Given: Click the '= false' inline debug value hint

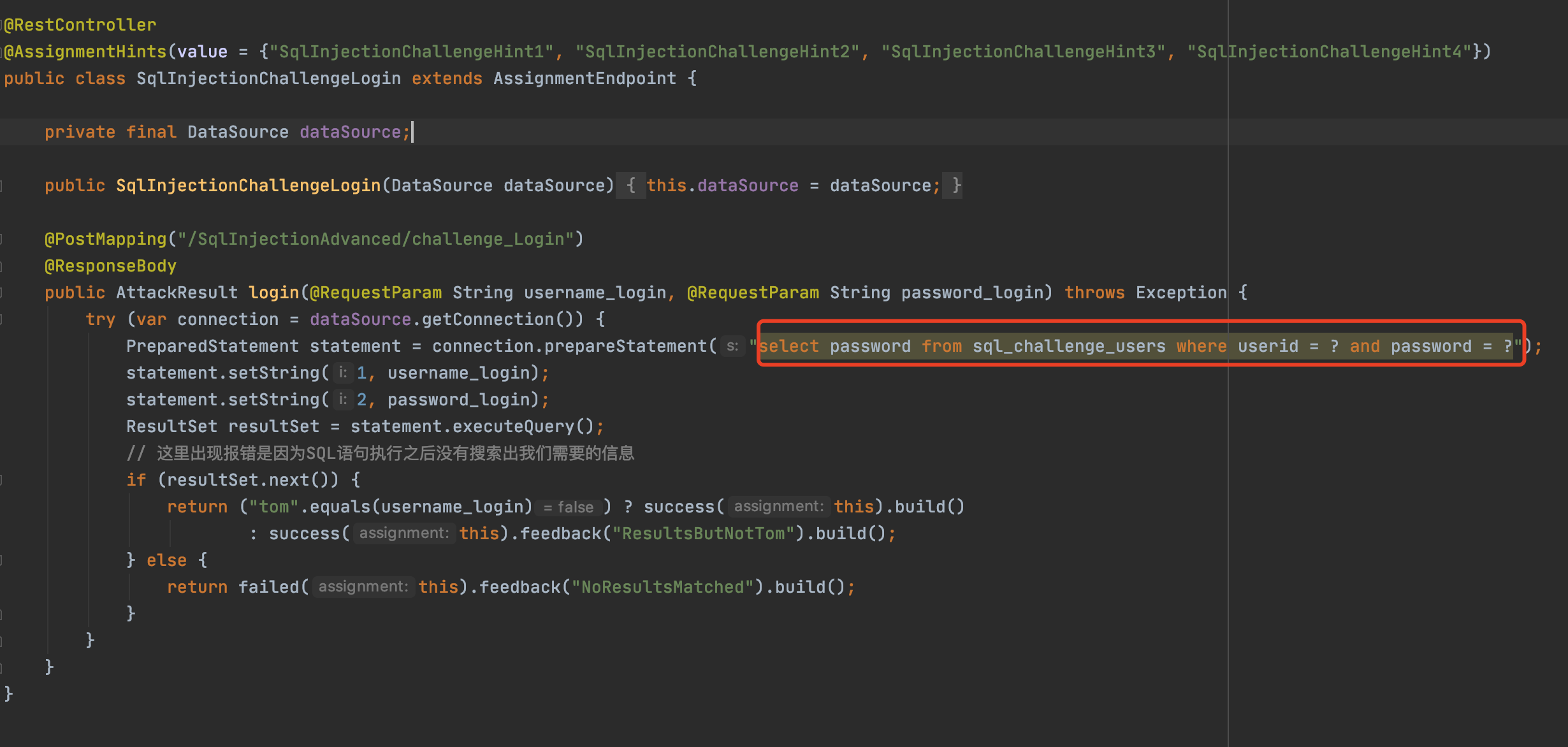Looking at the screenshot, I should tap(568, 507).
